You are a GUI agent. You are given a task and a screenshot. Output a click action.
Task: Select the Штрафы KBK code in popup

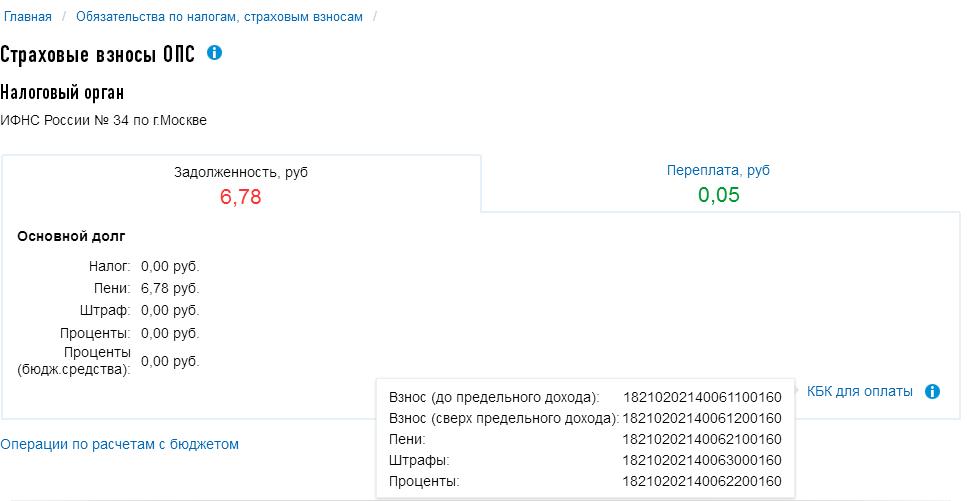click(x=701, y=460)
